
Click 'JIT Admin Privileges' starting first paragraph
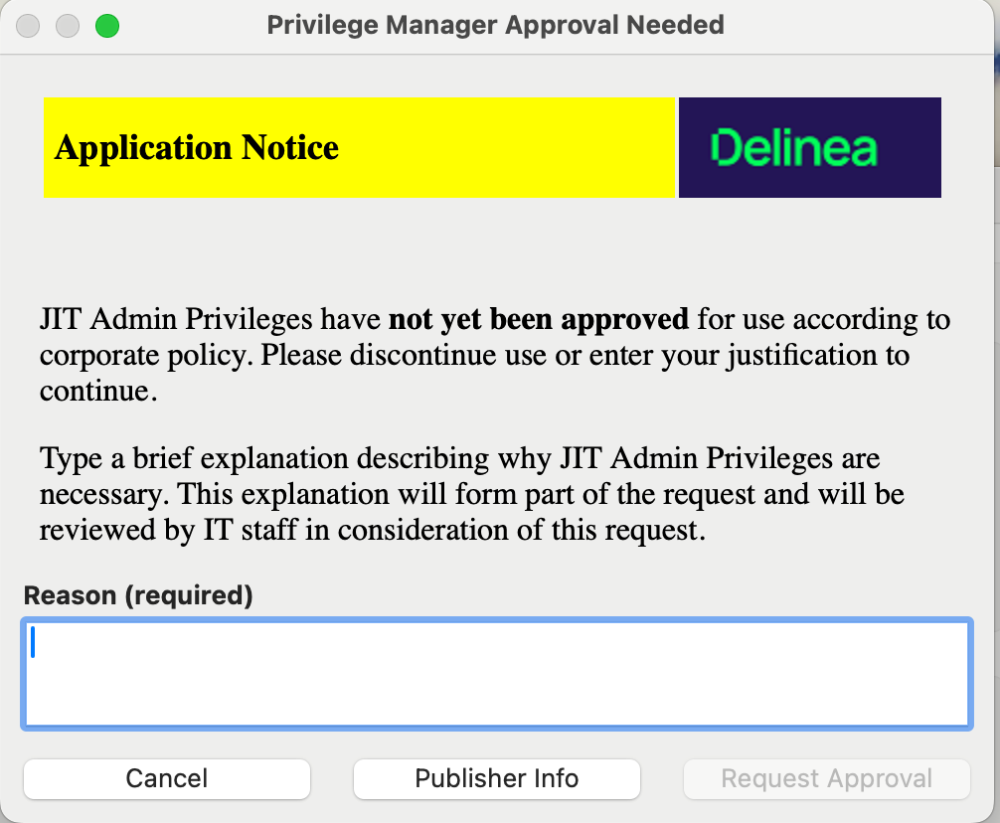coord(176,320)
